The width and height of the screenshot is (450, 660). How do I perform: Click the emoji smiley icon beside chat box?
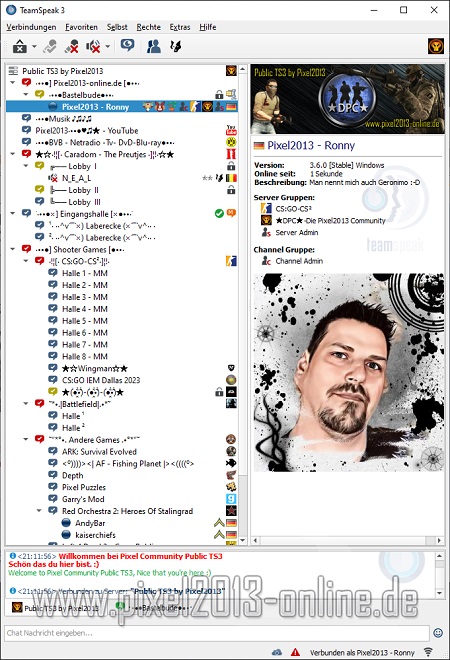pos(438,633)
